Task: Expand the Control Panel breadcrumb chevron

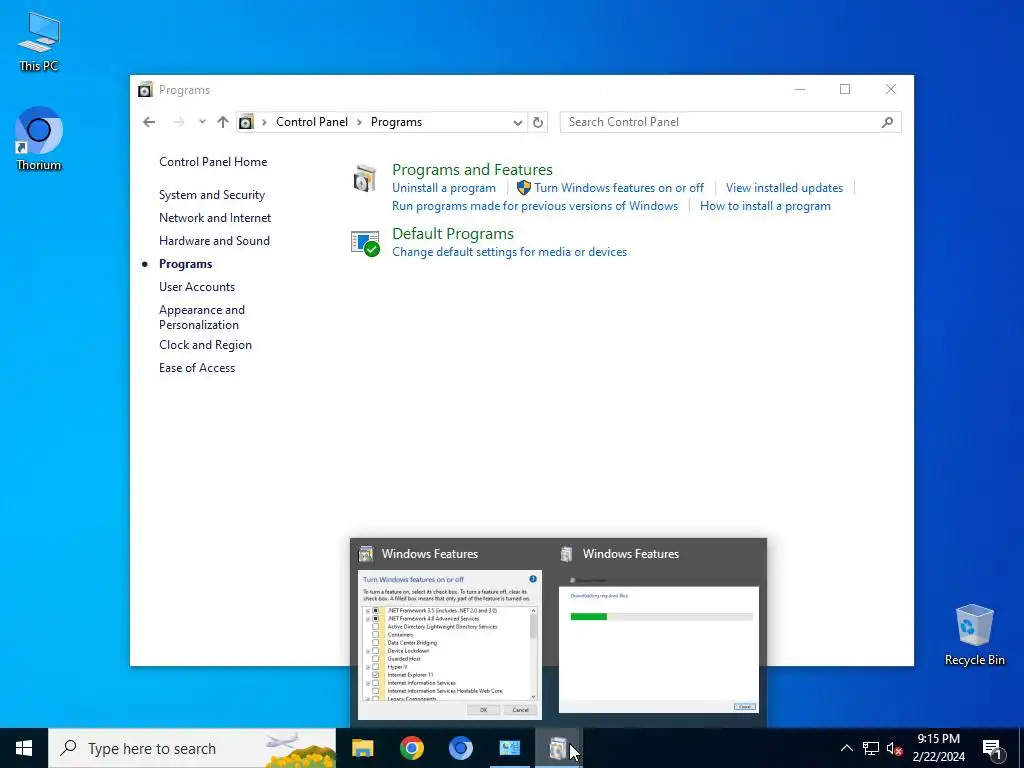Action: pos(359,122)
